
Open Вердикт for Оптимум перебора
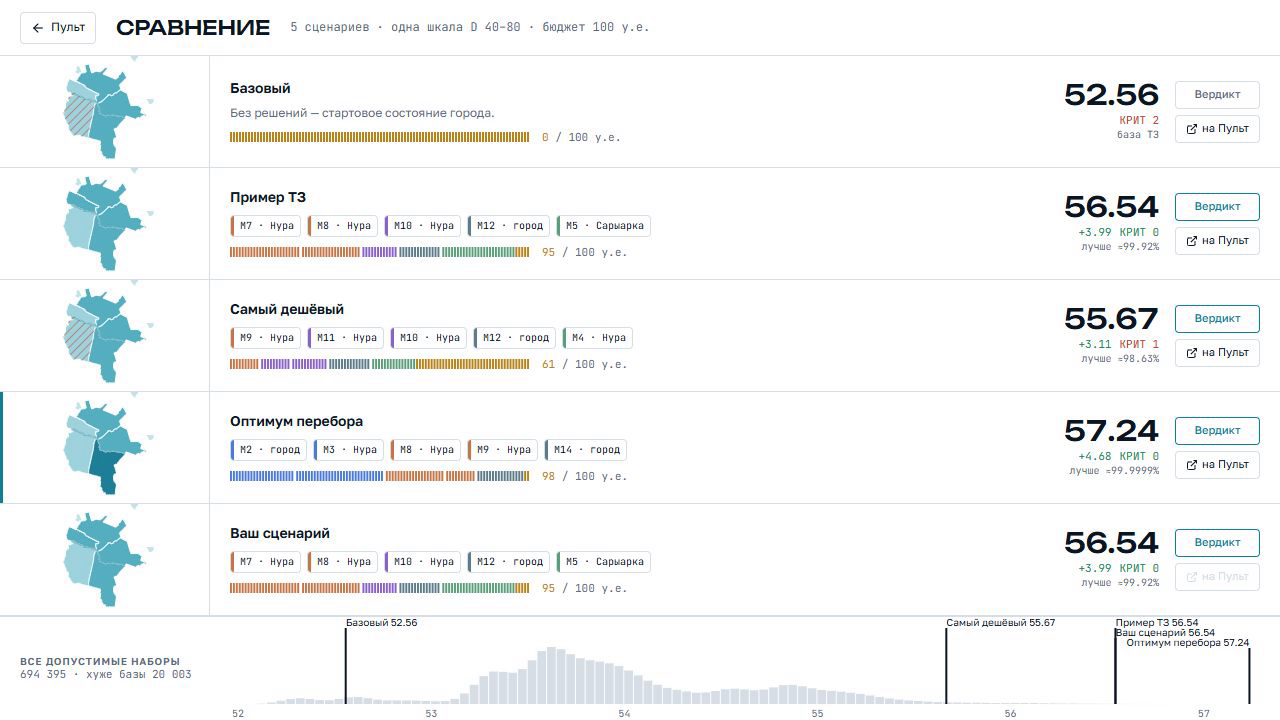click(x=1217, y=431)
